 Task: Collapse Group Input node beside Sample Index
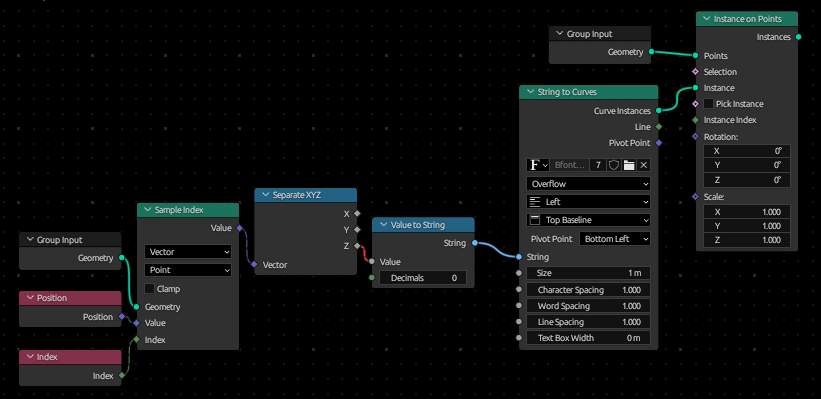point(29,240)
